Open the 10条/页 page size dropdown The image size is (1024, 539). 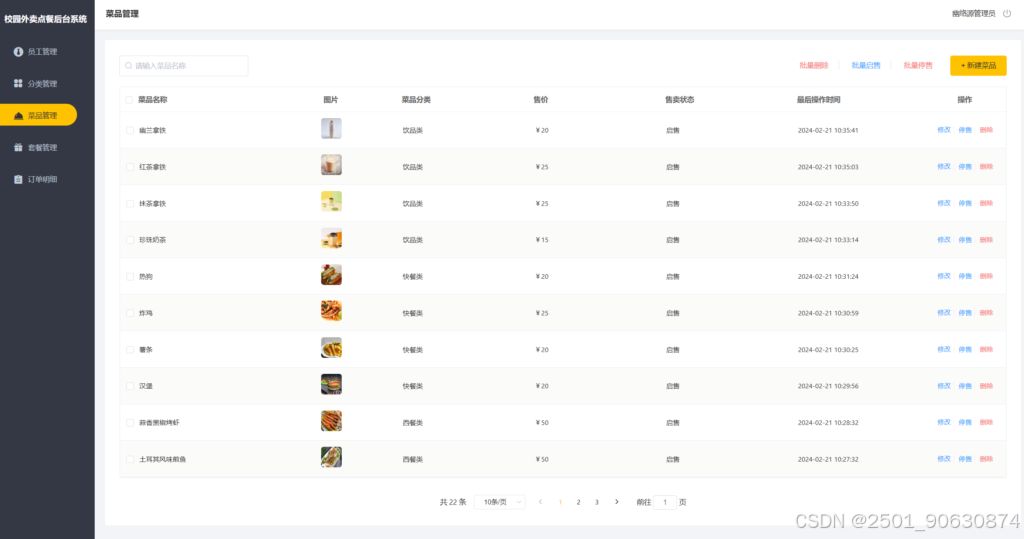tap(500, 502)
